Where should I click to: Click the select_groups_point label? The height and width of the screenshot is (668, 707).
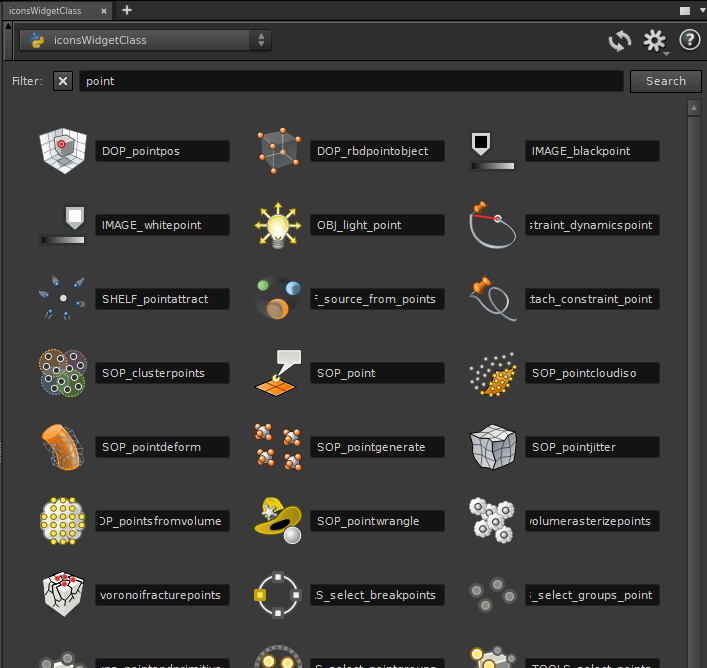tap(592, 595)
